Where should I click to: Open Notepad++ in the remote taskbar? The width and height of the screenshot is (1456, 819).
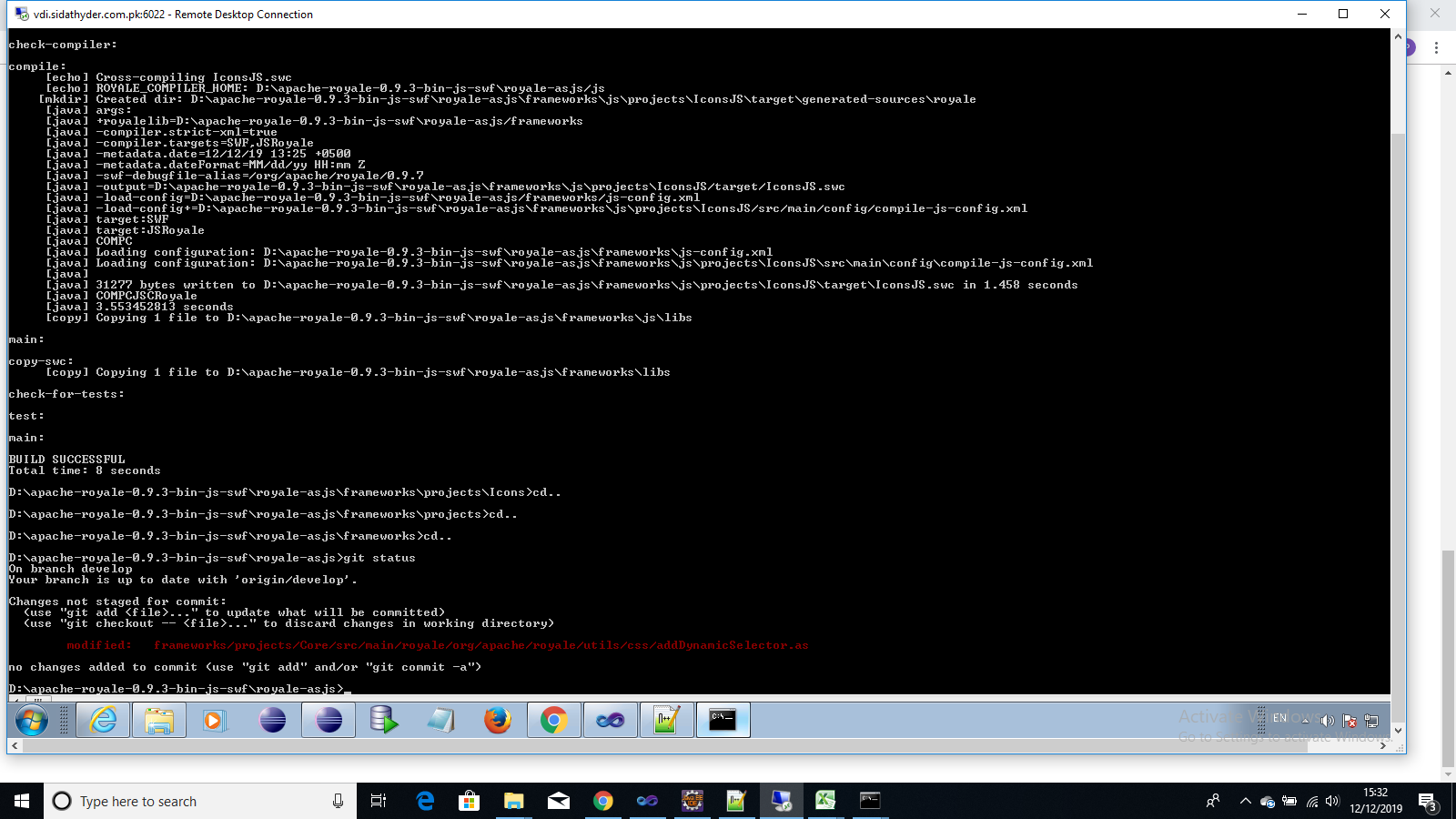pyautogui.click(x=667, y=721)
